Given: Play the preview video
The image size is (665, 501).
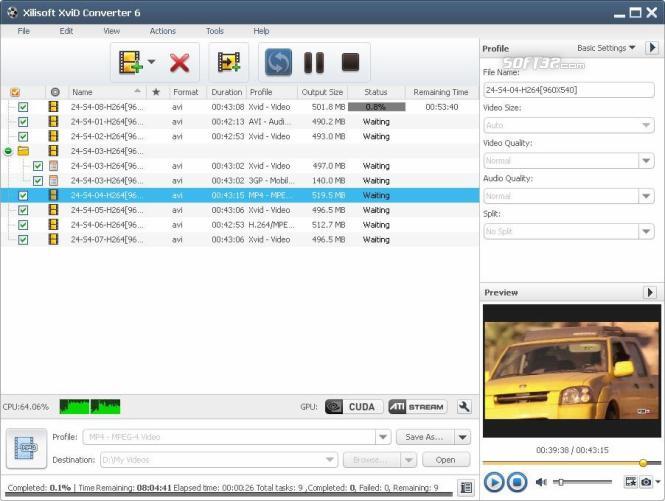Looking at the screenshot, I should 494,482.
